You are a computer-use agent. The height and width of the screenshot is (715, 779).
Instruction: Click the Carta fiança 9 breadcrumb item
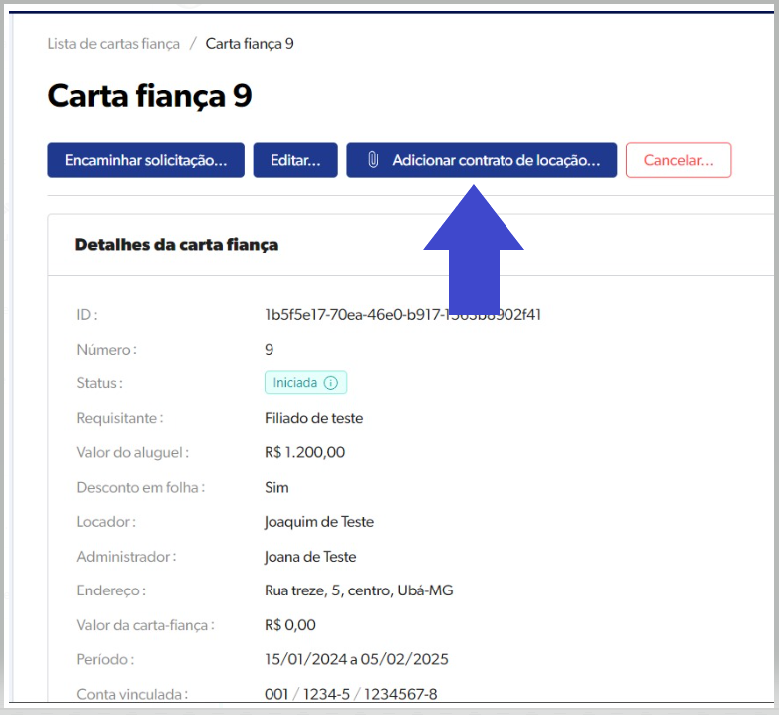[x=249, y=44]
